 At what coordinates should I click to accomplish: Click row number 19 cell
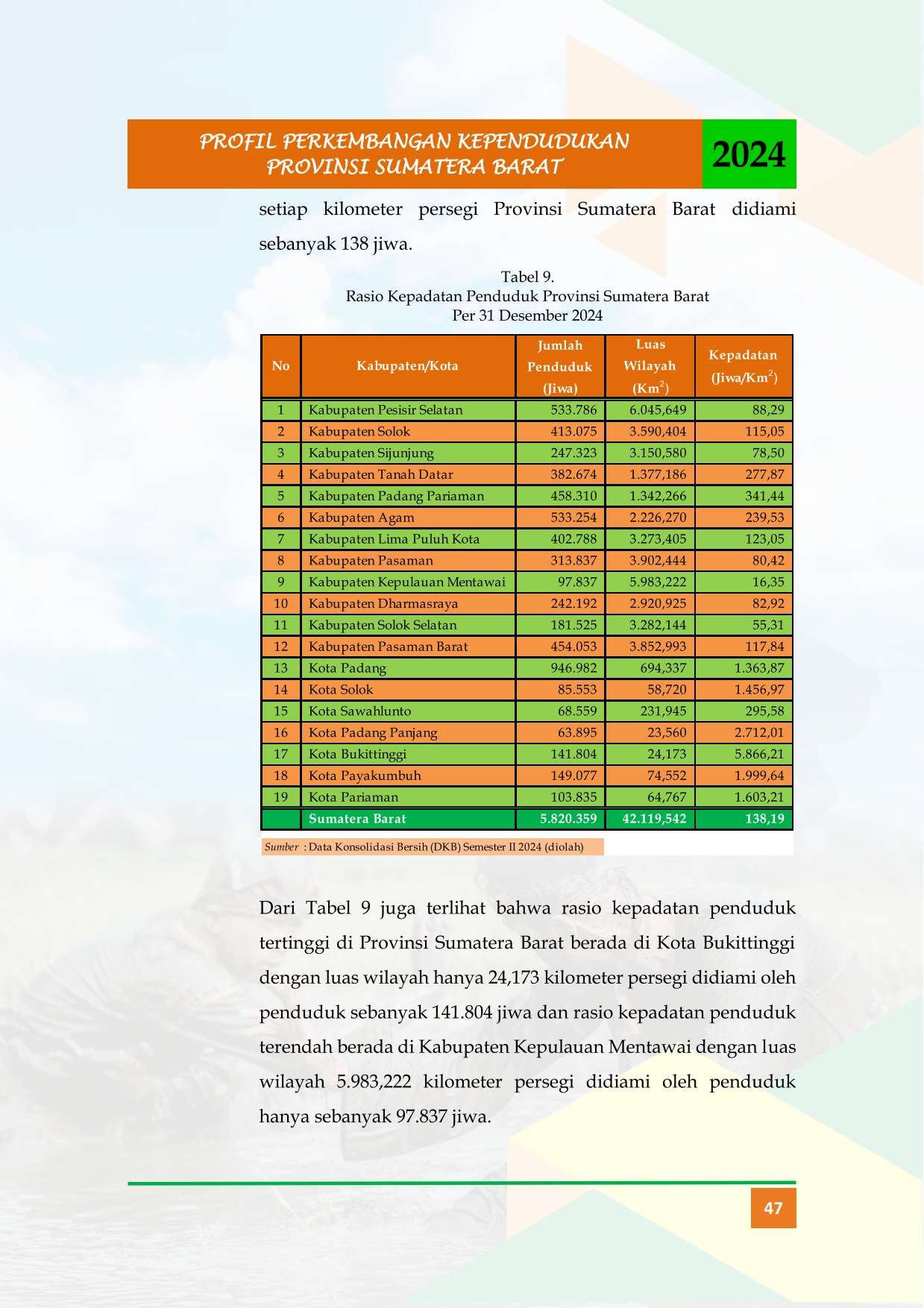[281, 797]
